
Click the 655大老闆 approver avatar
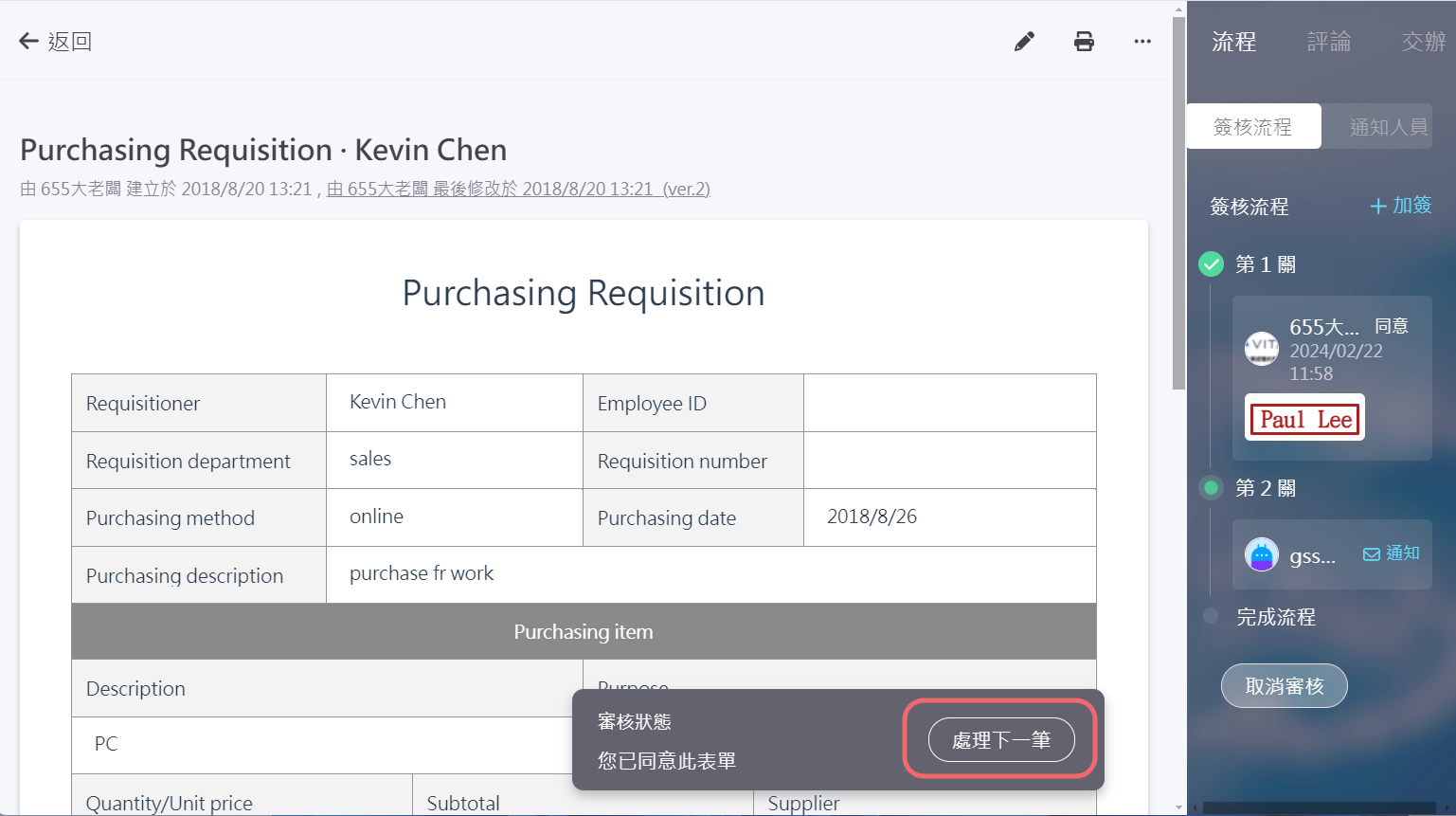tap(1261, 349)
